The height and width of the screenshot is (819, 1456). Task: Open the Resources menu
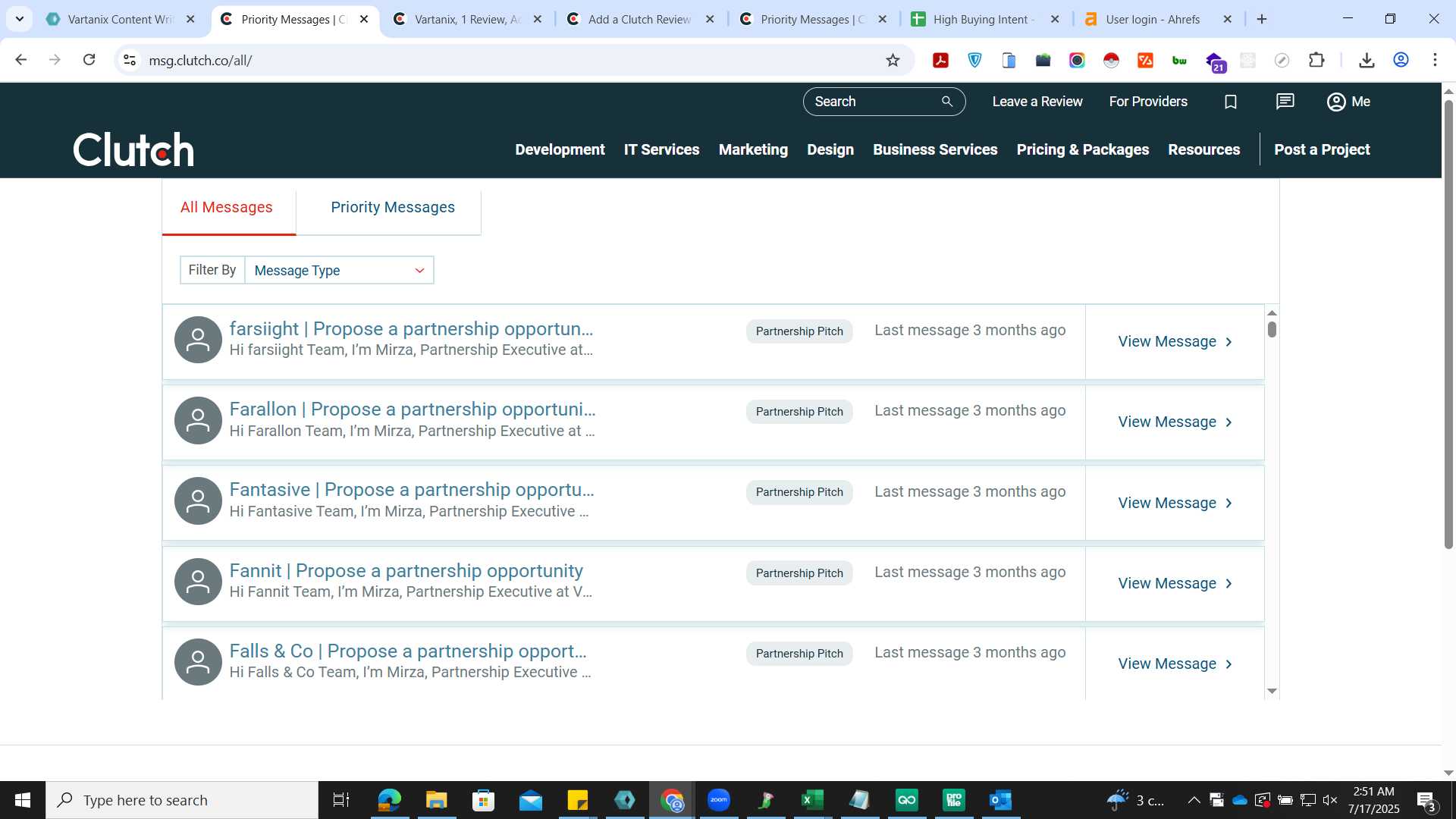[1203, 149]
